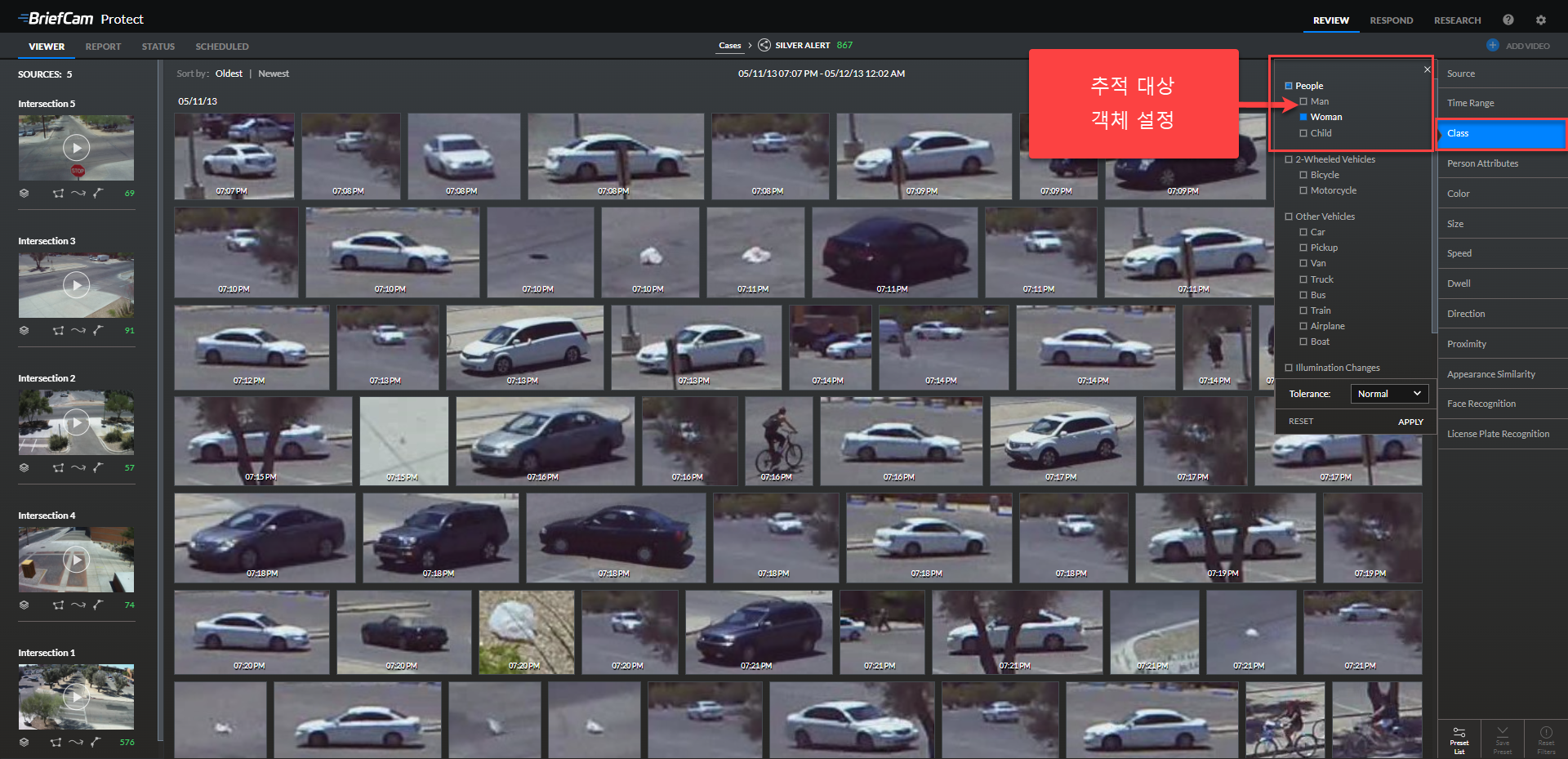Image resolution: width=1568 pixels, height=759 pixels.
Task: Expand the Person Attributes filter
Action: coord(1482,163)
